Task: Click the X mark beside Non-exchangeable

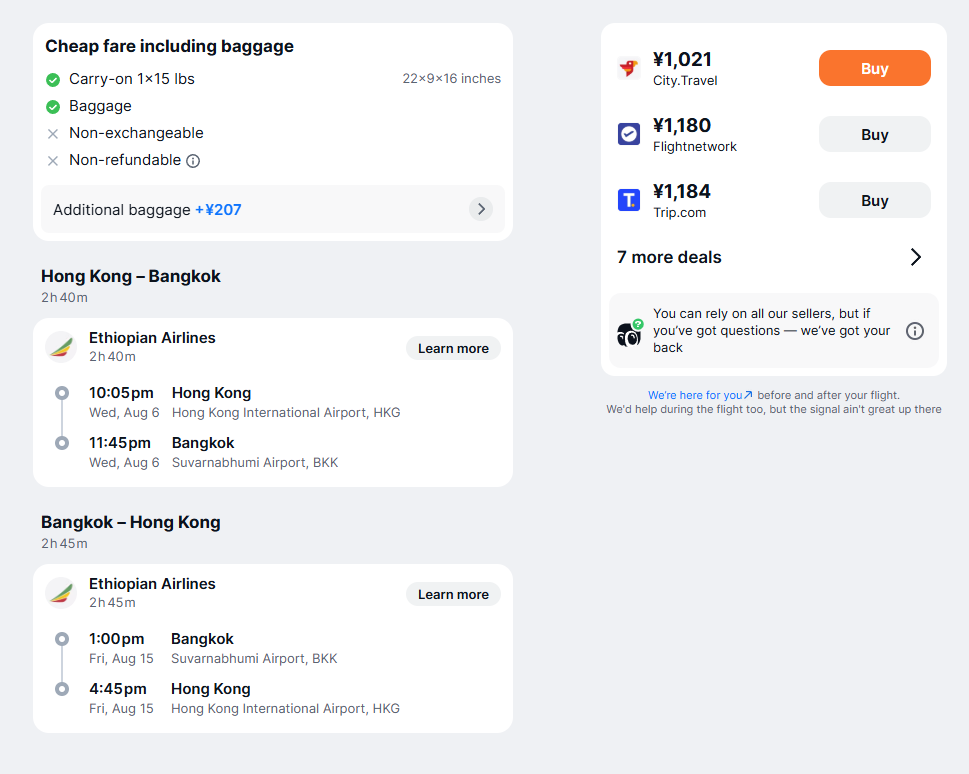Action: [53, 134]
